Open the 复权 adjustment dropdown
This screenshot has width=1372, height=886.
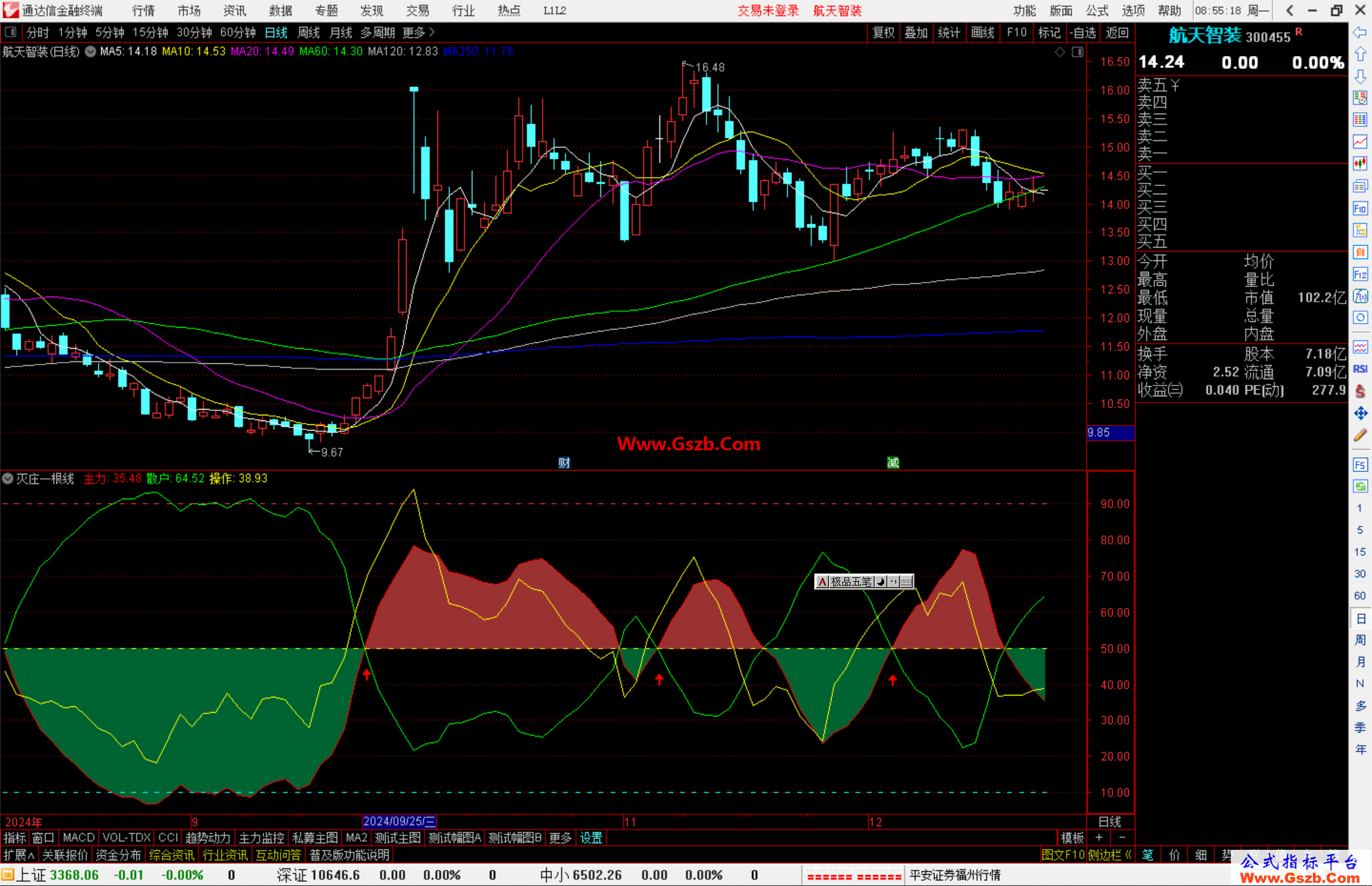(x=884, y=32)
